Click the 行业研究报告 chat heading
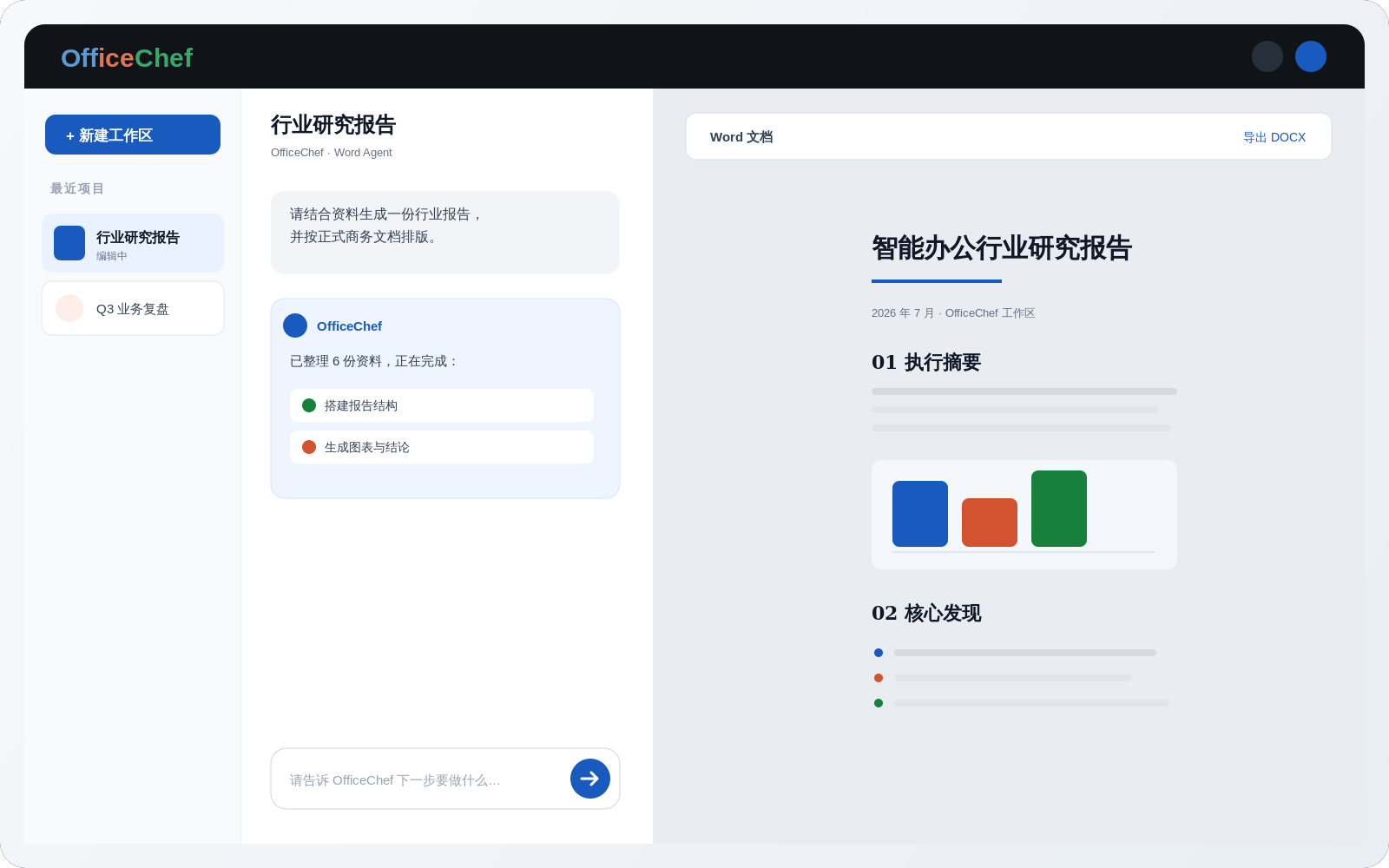This screenshot has width=1389, height=868. pyautogui.click(x=333, y=125)
